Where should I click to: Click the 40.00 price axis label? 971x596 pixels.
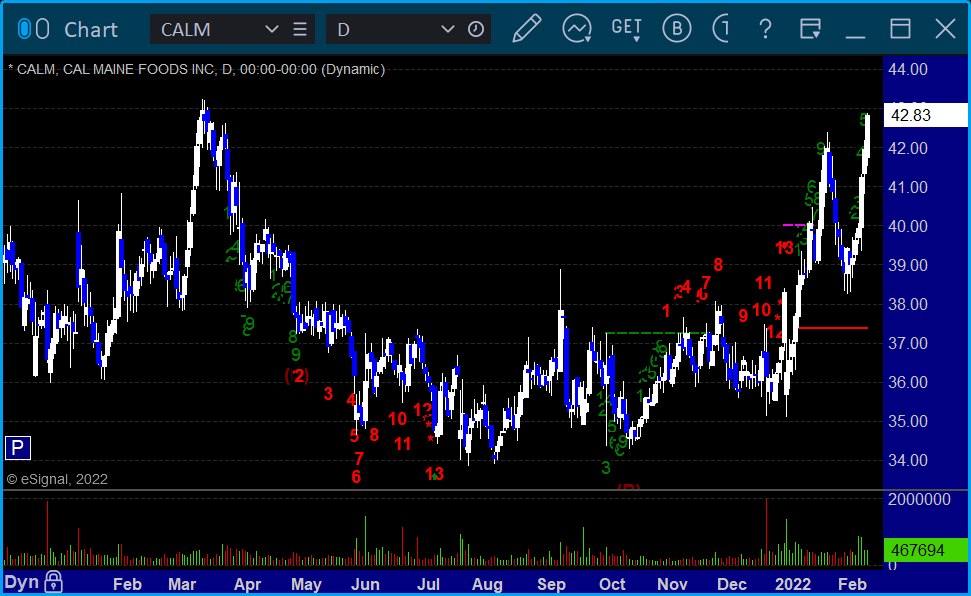click(908, 226)
